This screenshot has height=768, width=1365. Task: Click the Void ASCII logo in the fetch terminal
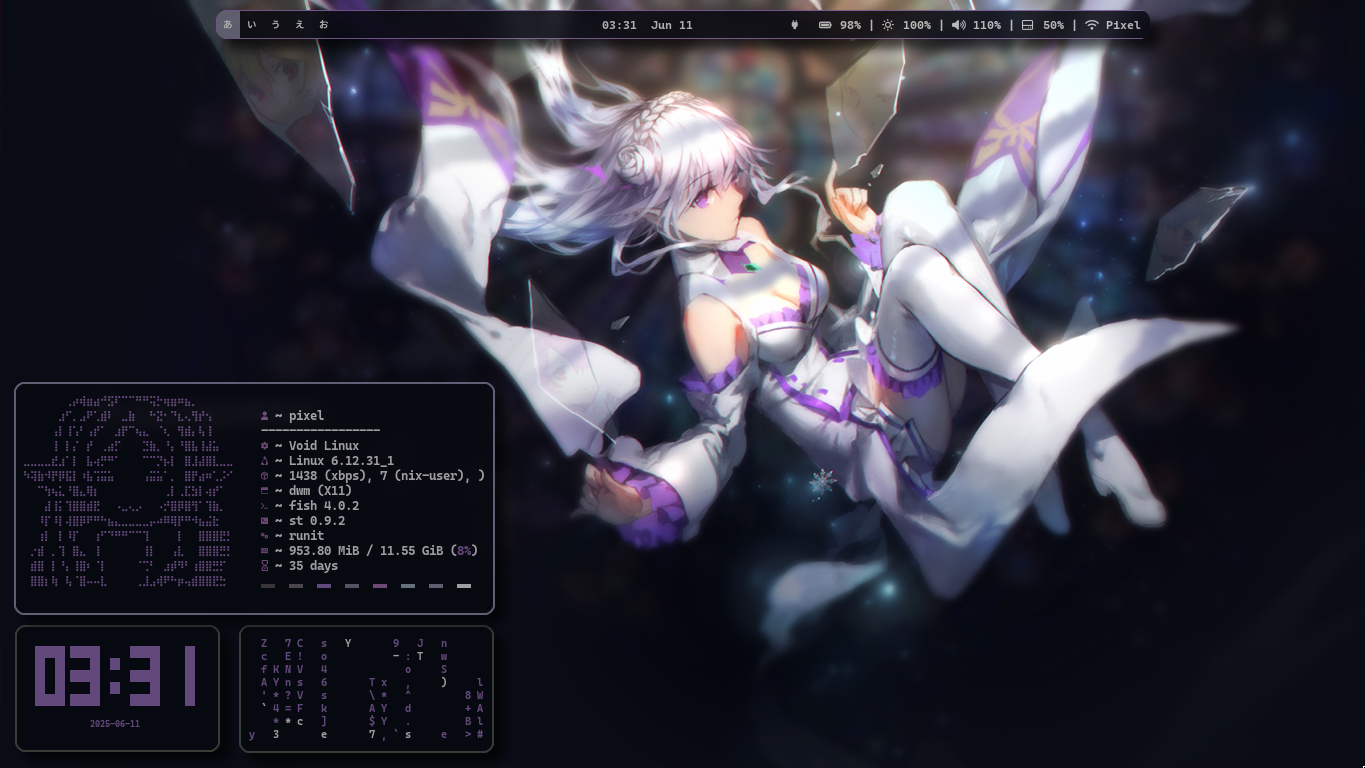(129, 491)
